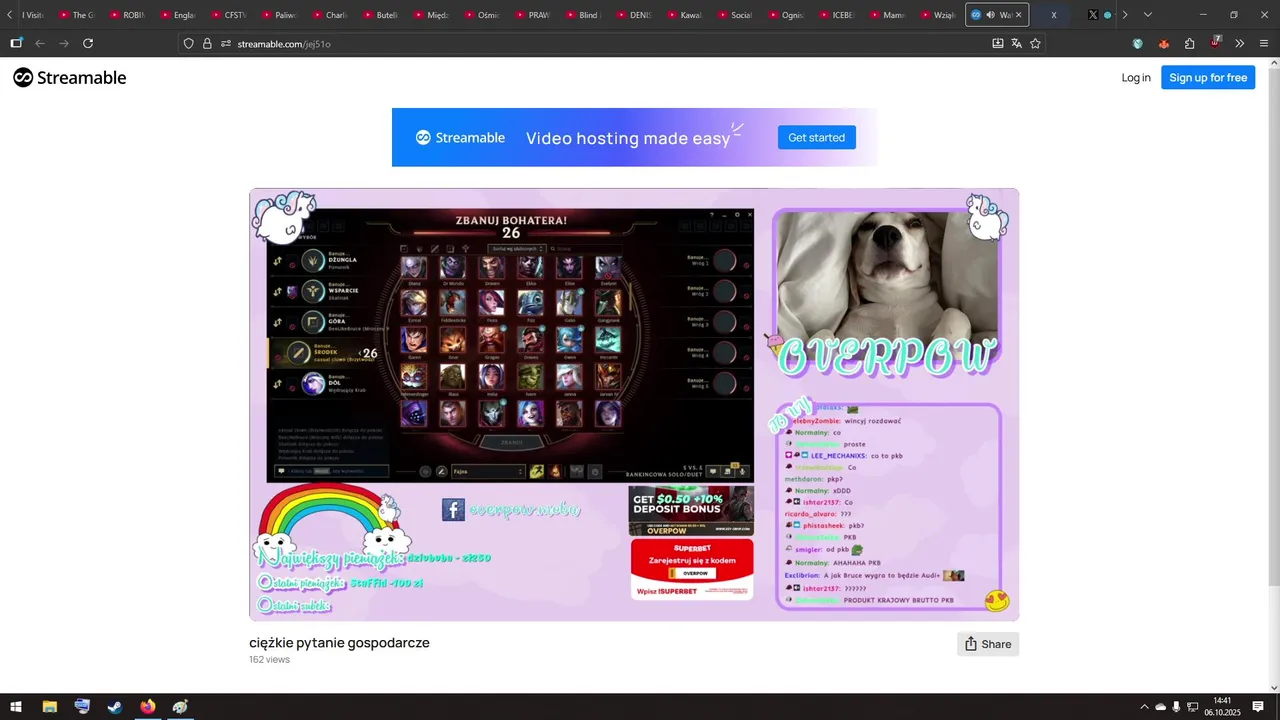Switch to the Kawal tab
The image size is (1280, 720).
686,15
